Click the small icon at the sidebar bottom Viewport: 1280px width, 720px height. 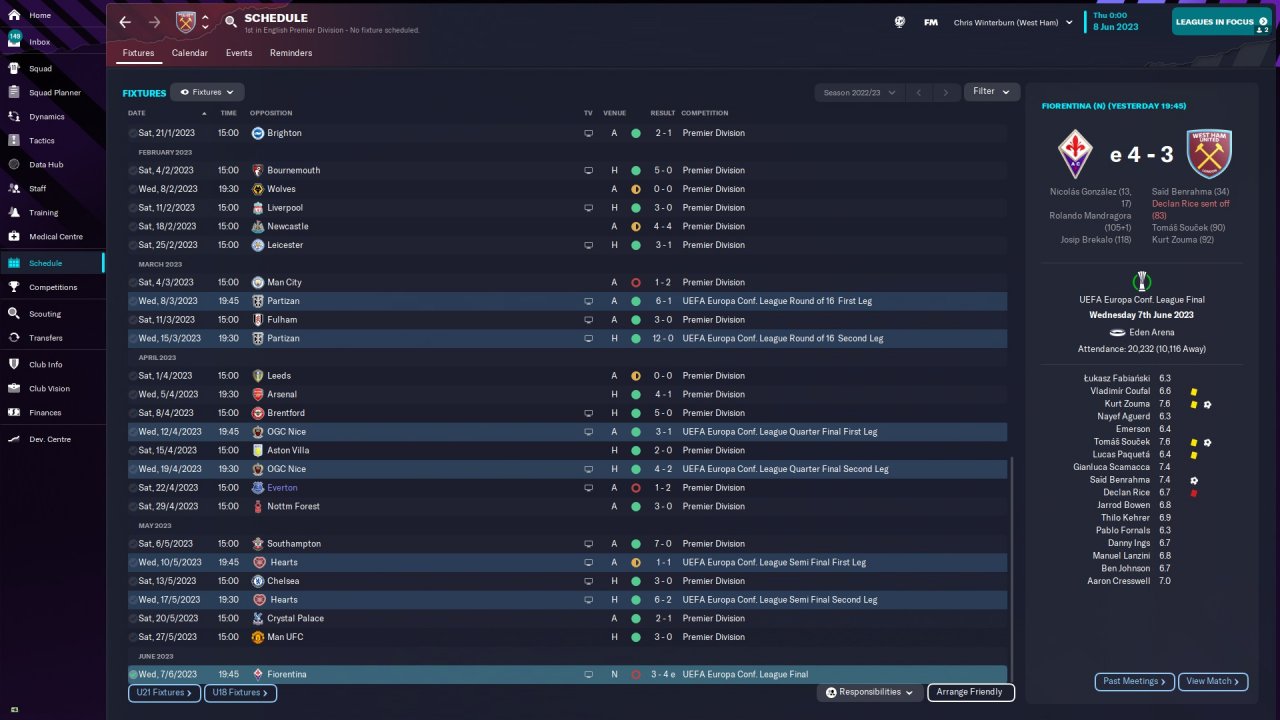(x=14, y=709)
